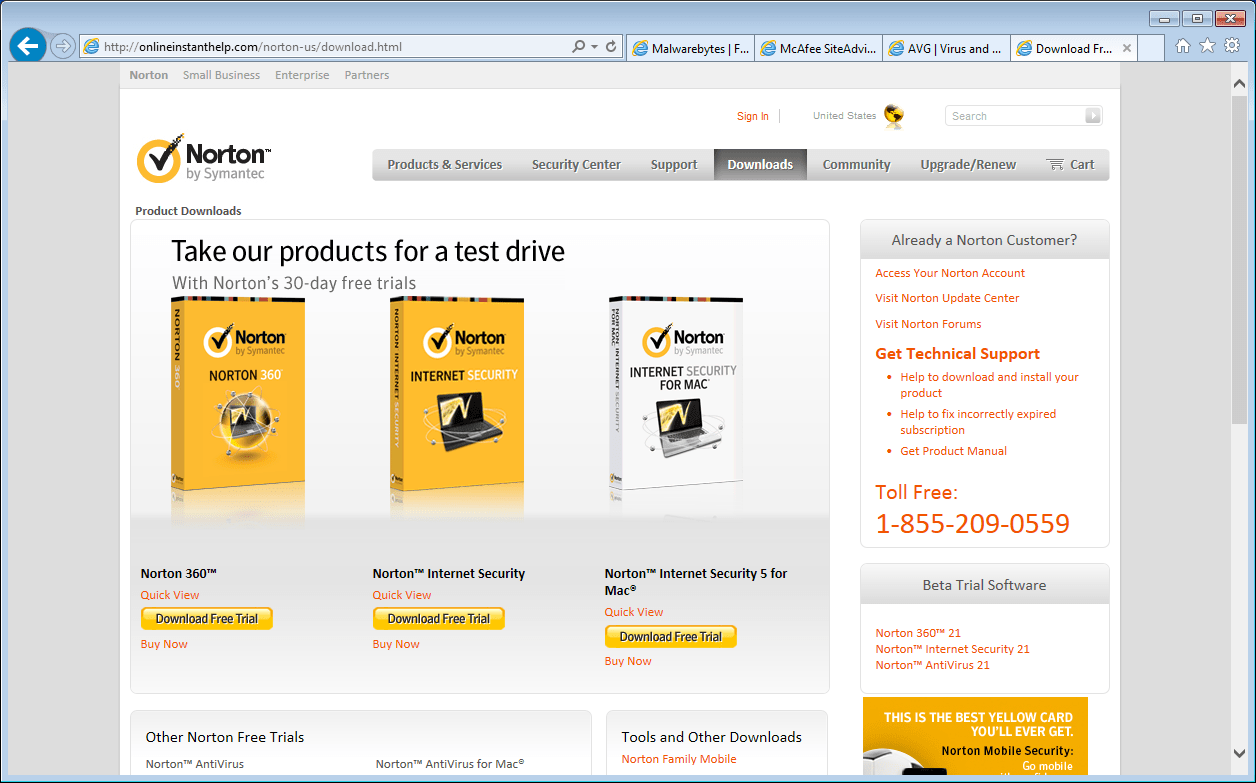Close the Download Free tab

pos(1127,48)
